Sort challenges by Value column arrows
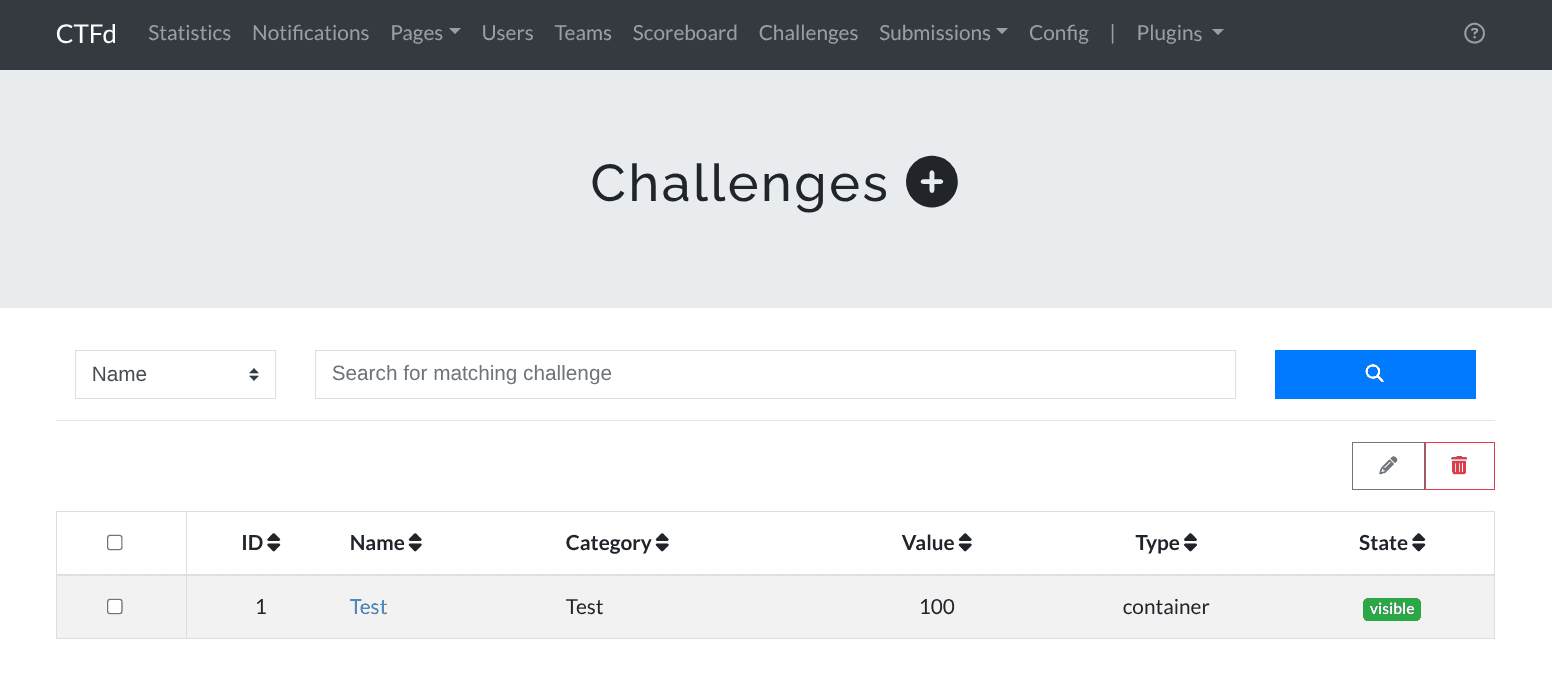The width and height of the screenshot is (1552, 678). (965, 543)
